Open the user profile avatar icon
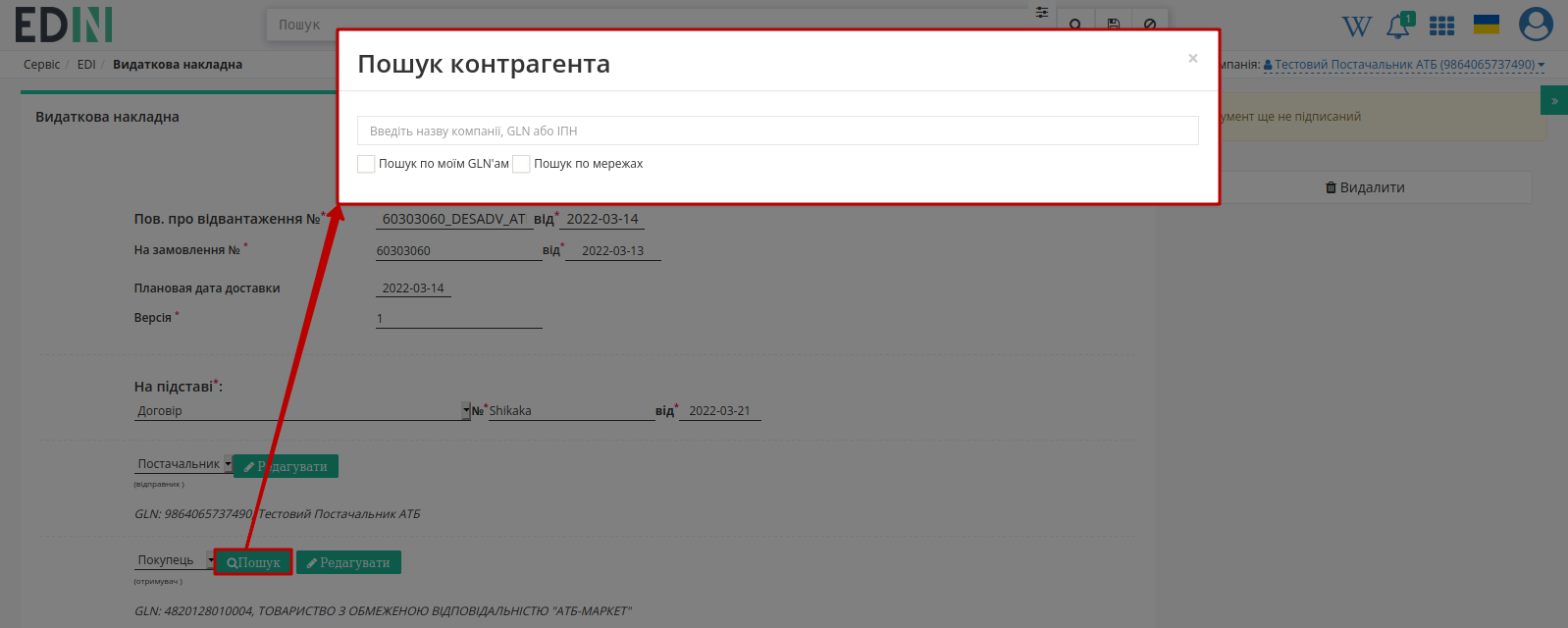Viewport: 1568px width, 628px height. pyautogui.click(x=1536, y=25)
